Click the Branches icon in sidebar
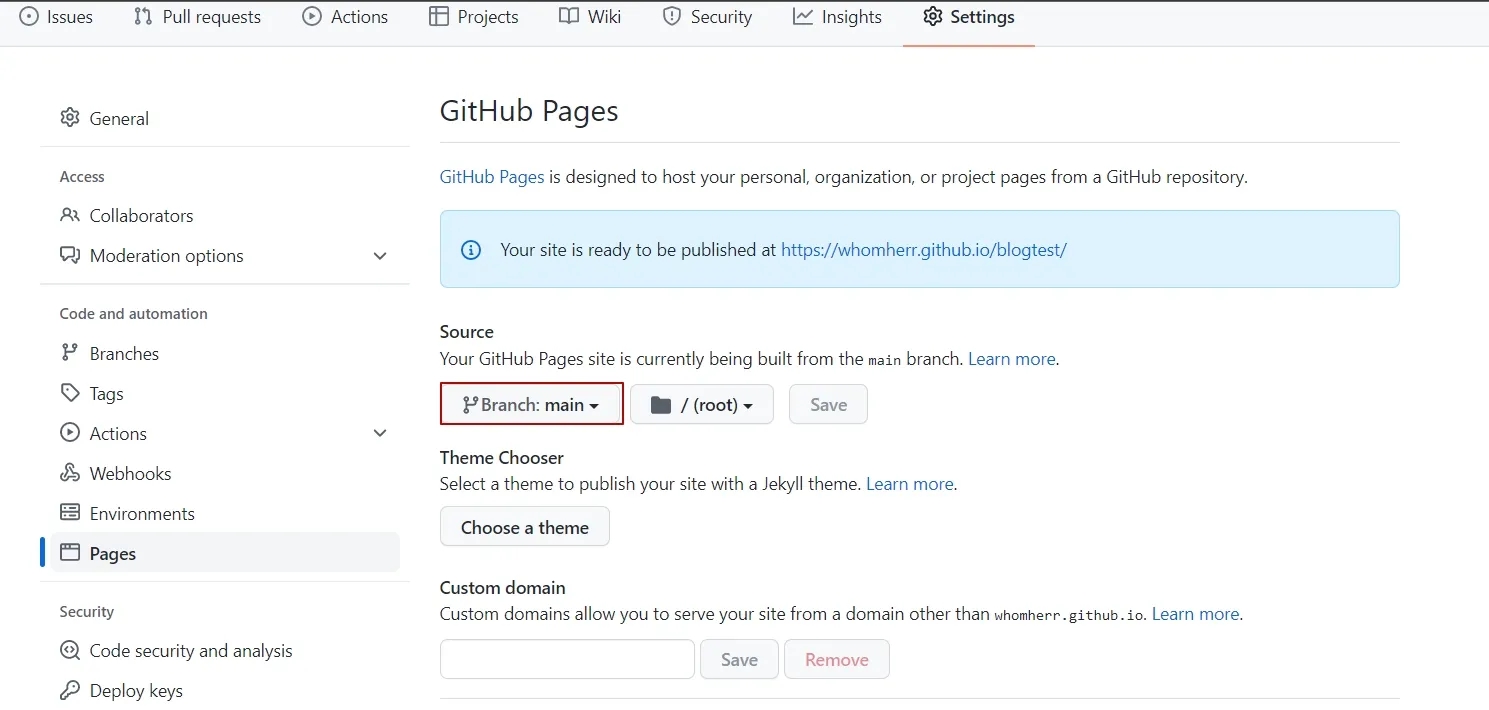Screen dimensions: 1489x710 pyautogui.click(x=70, y=353)
